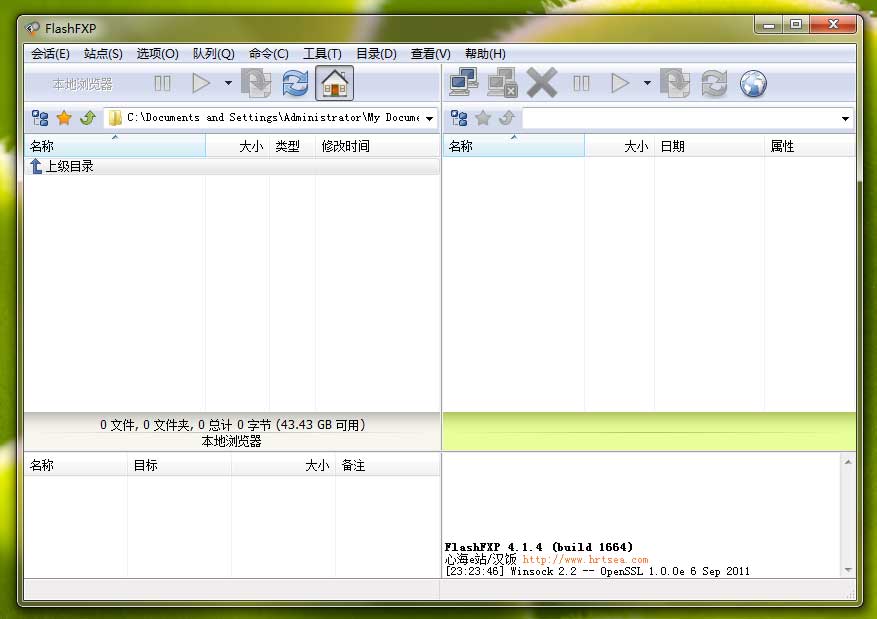
Task: Click FlashFXP 4.1.4 (build 1664) log line
Action: click(x=539, y=547)
